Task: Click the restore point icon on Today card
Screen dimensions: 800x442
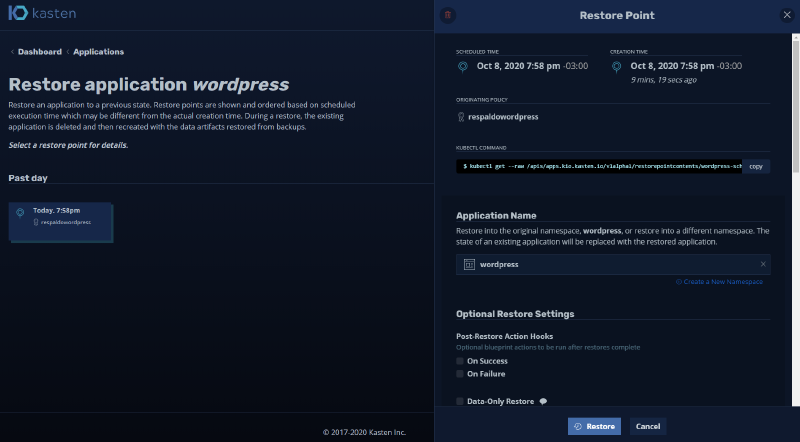Action: coord(20,212)
